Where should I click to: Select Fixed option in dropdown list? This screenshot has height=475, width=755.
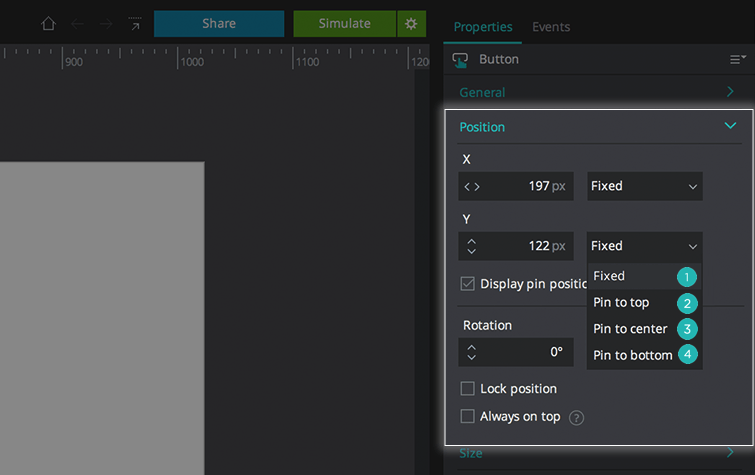645,276
